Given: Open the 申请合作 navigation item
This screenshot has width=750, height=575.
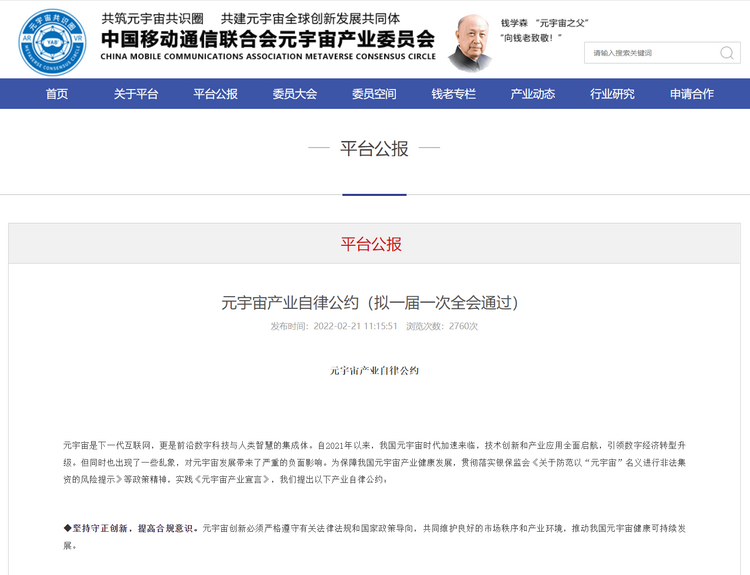Looking at the screenshot, I should [x=692, y=94].
